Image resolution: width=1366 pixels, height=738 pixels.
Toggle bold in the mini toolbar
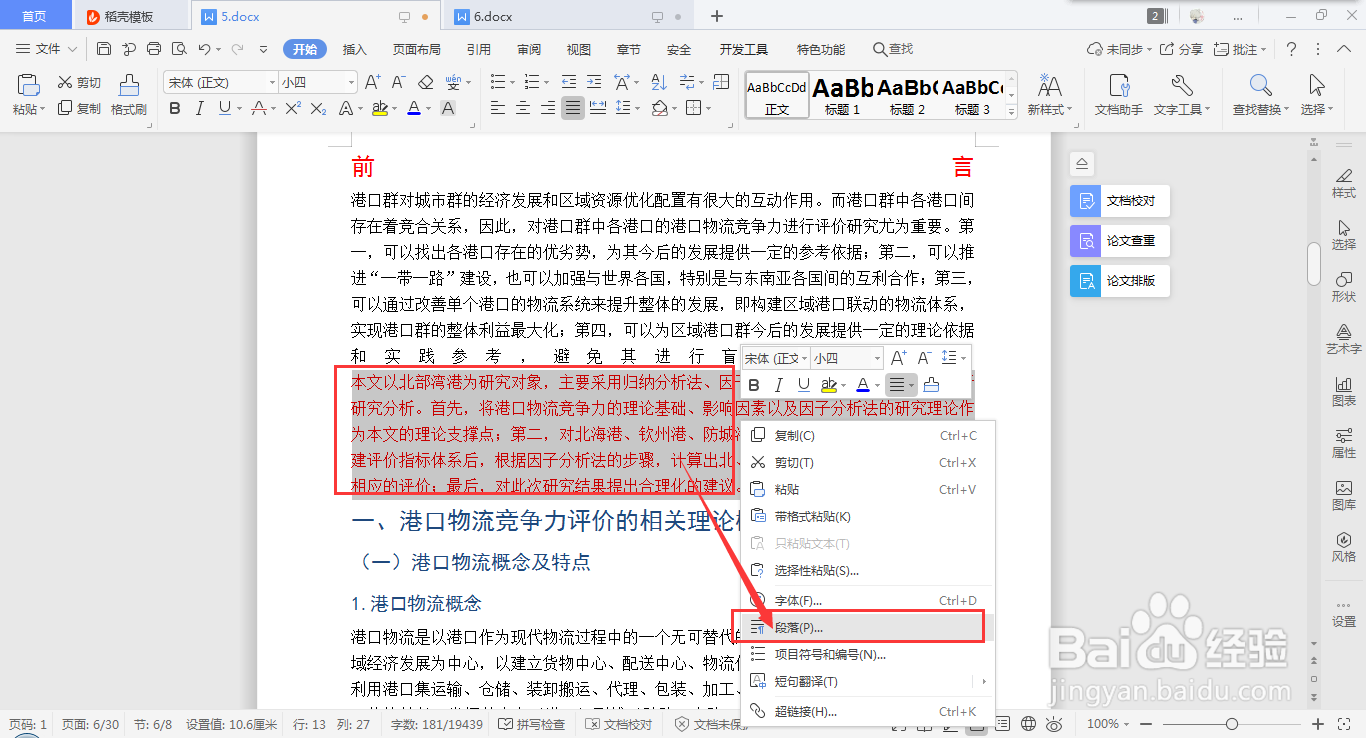point(753,384)
